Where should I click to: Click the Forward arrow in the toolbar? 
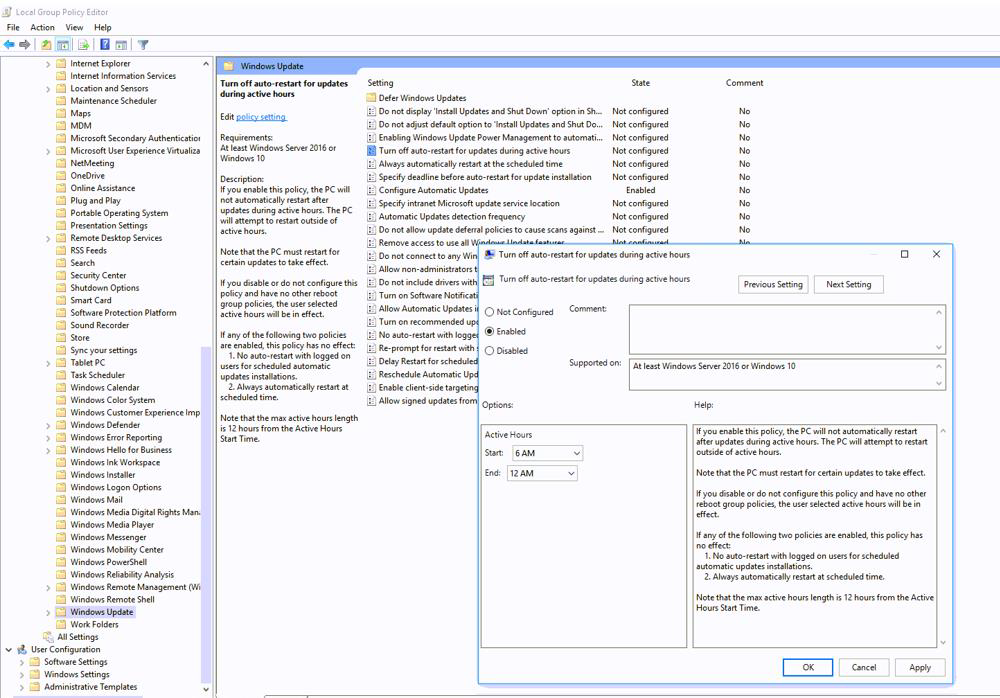tap(25, 45)
